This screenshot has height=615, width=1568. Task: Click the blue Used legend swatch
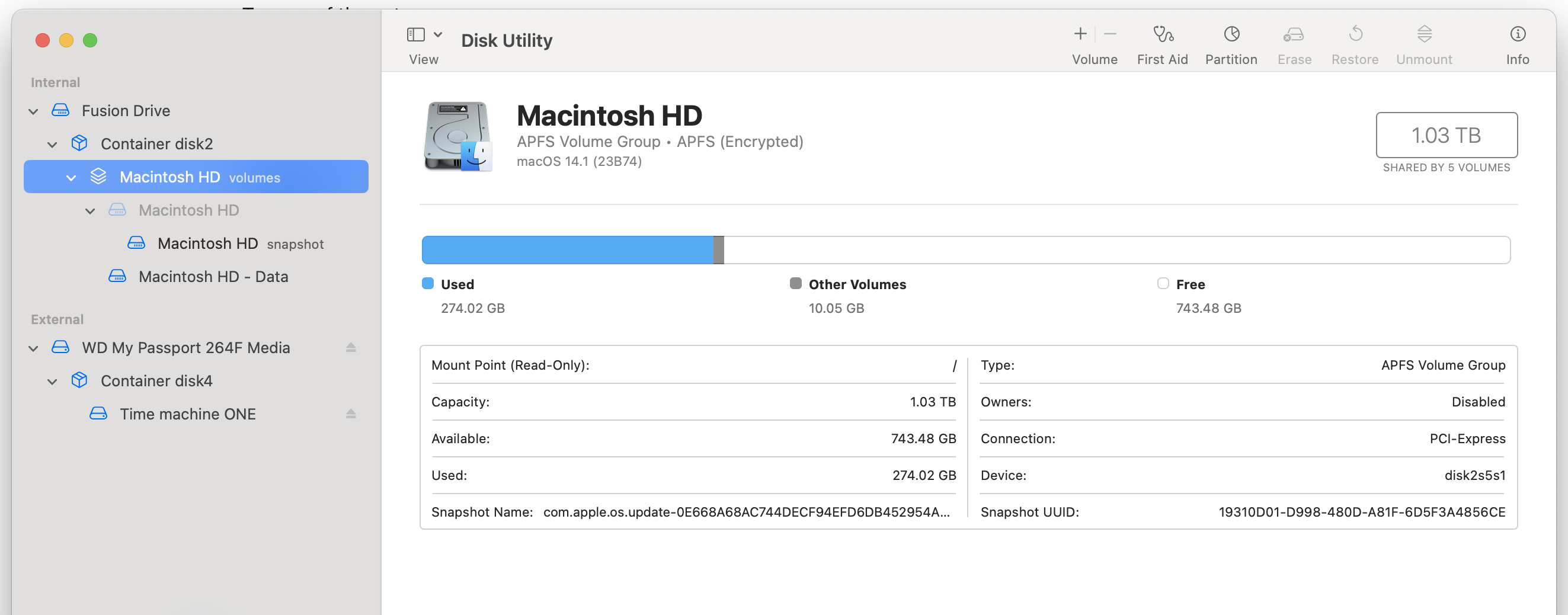pos(428,283)
